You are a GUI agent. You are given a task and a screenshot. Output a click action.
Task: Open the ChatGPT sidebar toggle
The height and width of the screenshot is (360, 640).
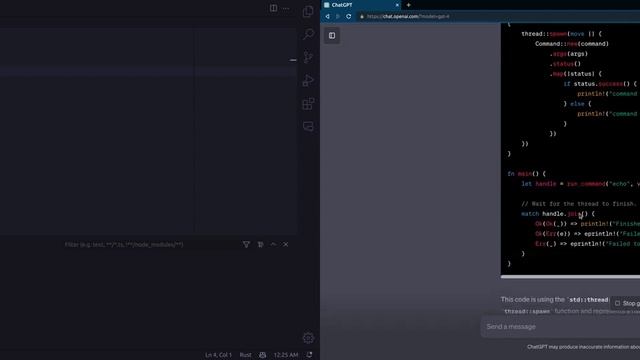(x=332, y=36)
